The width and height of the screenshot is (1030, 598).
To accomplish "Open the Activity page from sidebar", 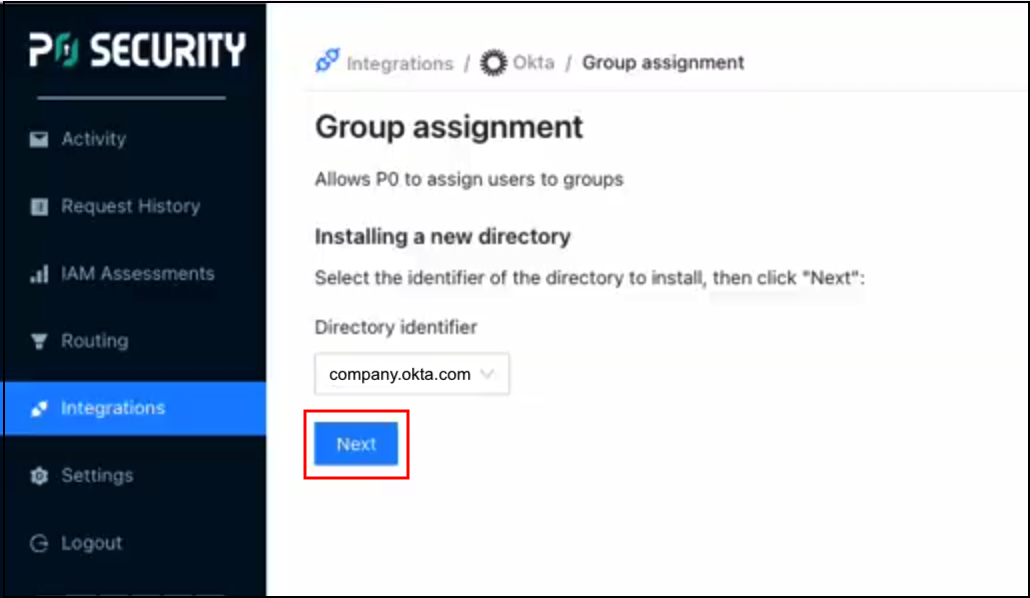I will click(93, 140).
